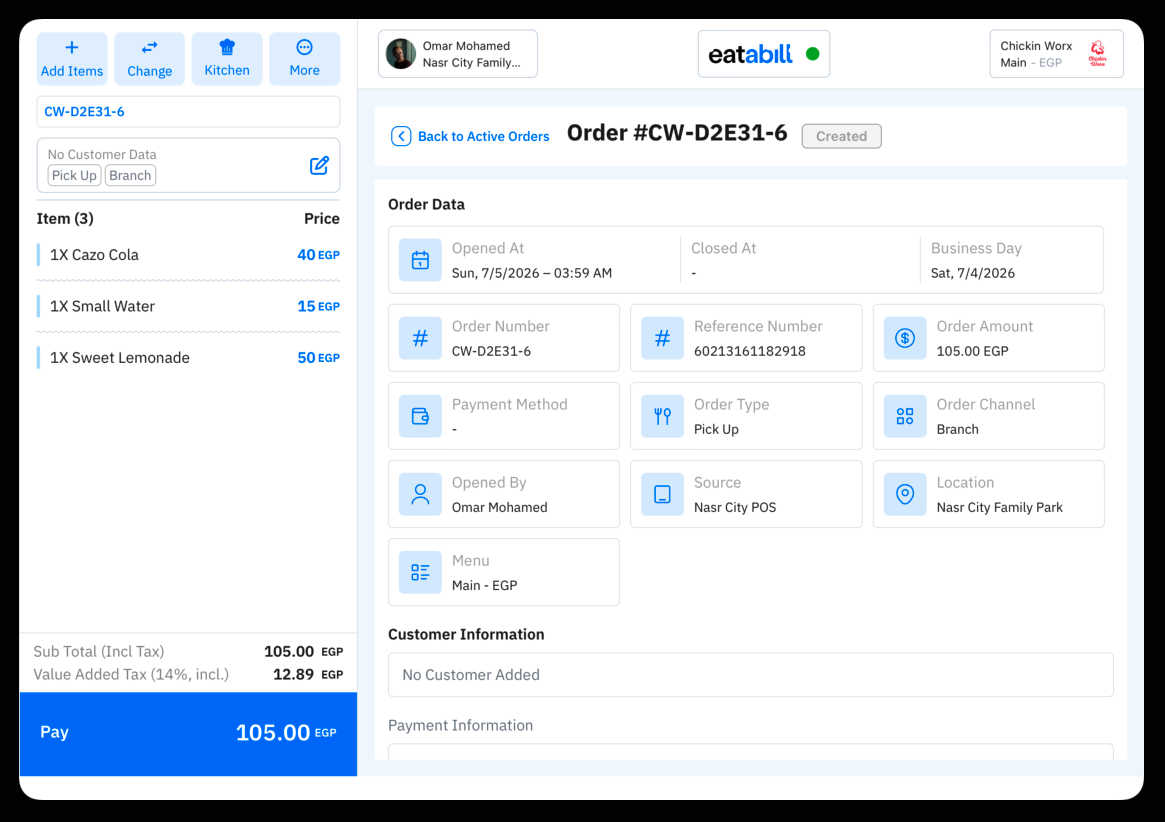The image size is (1165, 822).
Task: Click the tablet icon beside Source
Action: [x=663, y=494]
